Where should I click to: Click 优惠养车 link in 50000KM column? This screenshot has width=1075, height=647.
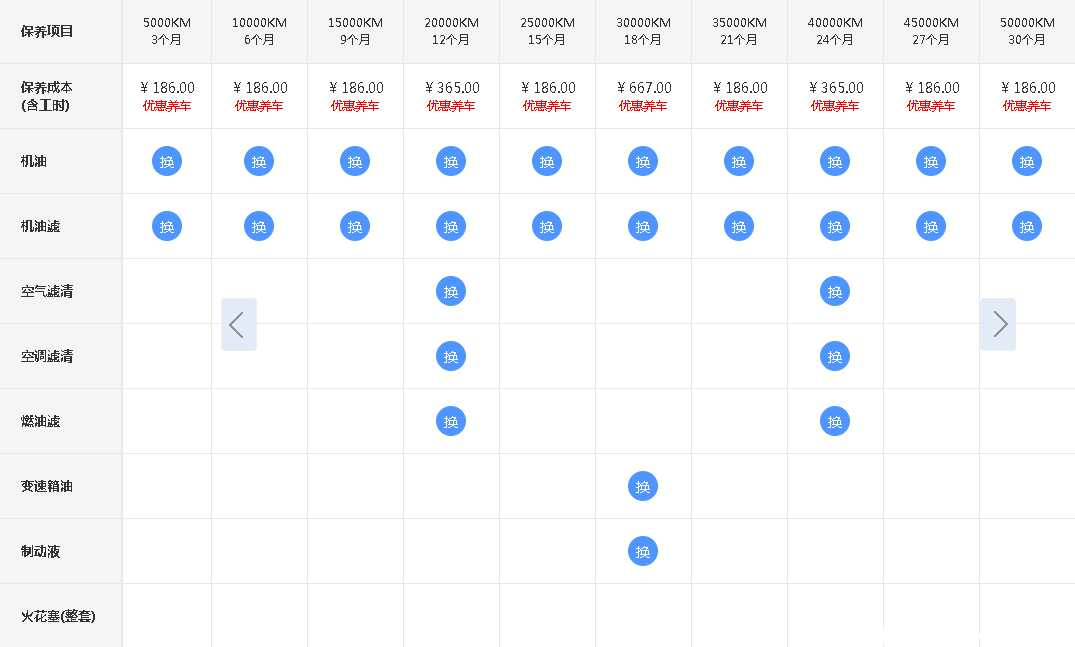pyautogui.click(x=1027, y=106)
